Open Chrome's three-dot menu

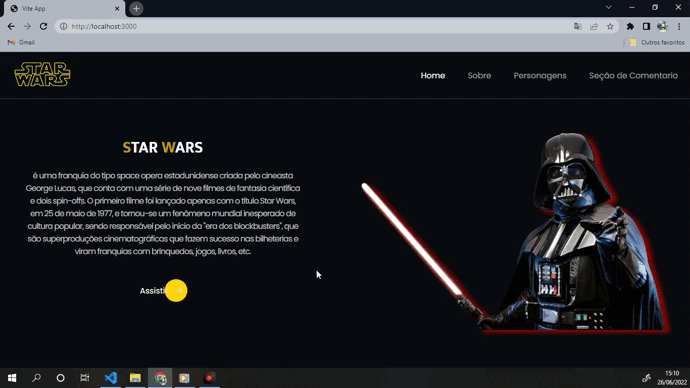click(x=679, y=26)
